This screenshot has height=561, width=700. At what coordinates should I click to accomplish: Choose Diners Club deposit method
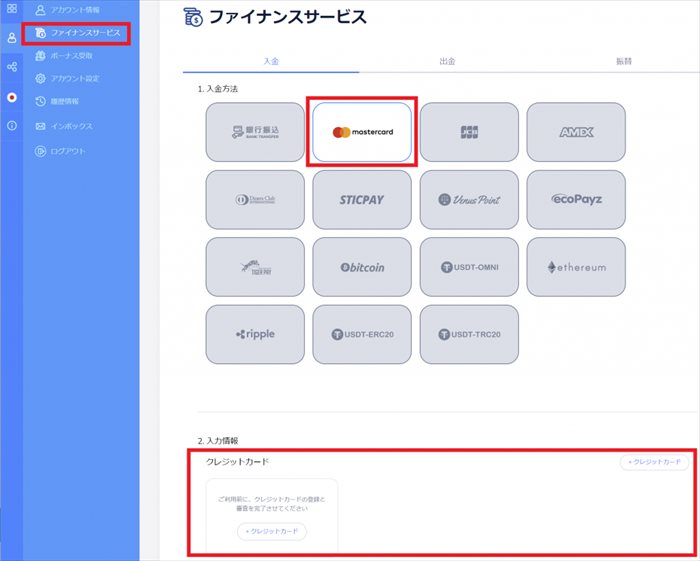pos(255,199)
